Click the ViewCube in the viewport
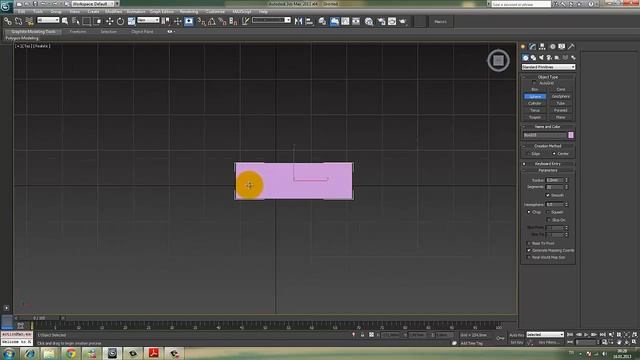 (498, 60)
